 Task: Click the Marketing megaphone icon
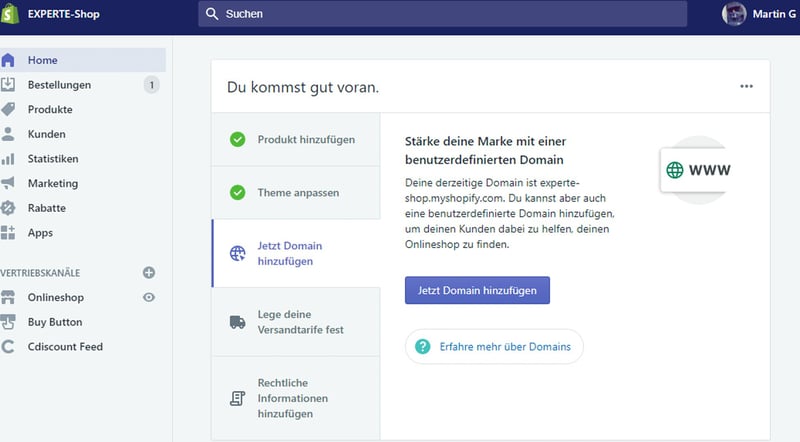point(9,183)
